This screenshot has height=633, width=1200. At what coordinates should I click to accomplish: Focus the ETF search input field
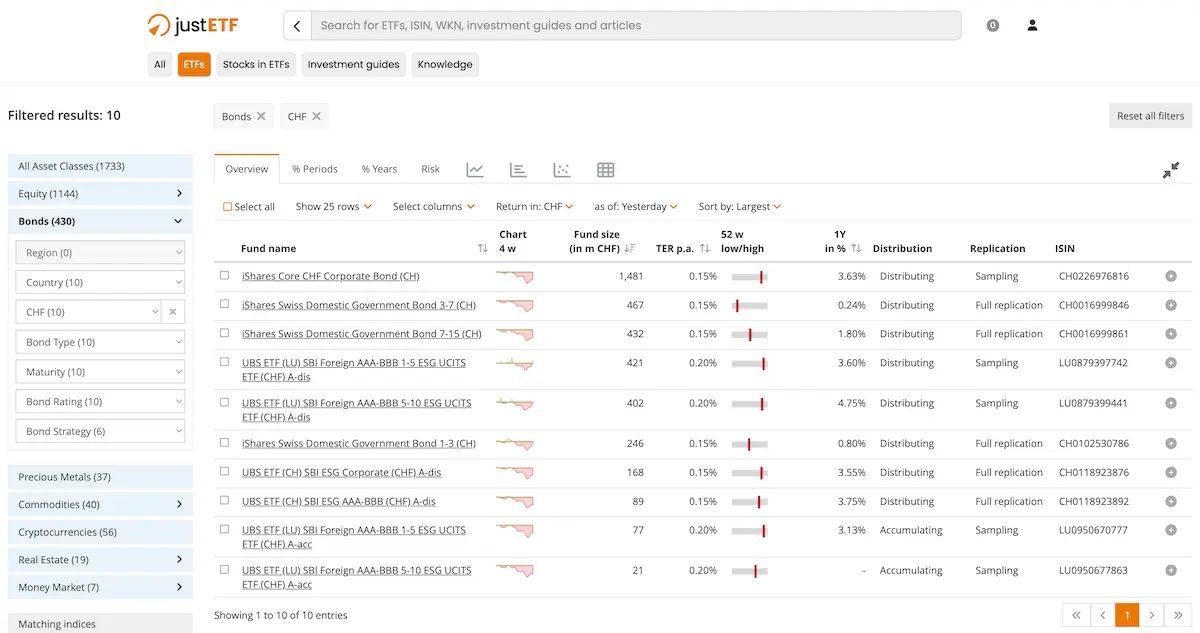click(636, 26)
